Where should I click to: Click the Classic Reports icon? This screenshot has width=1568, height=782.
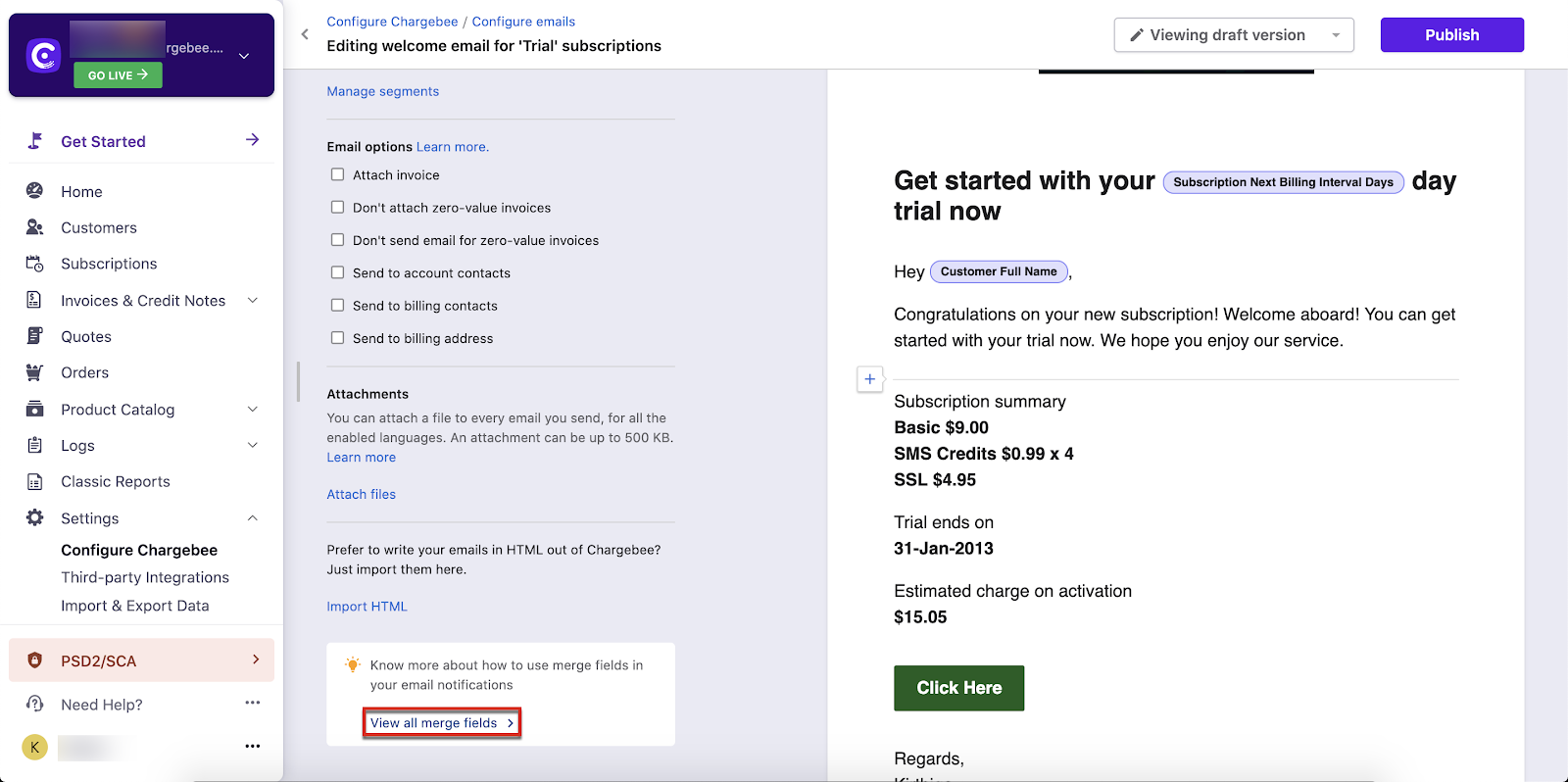[x=34, y=481]
